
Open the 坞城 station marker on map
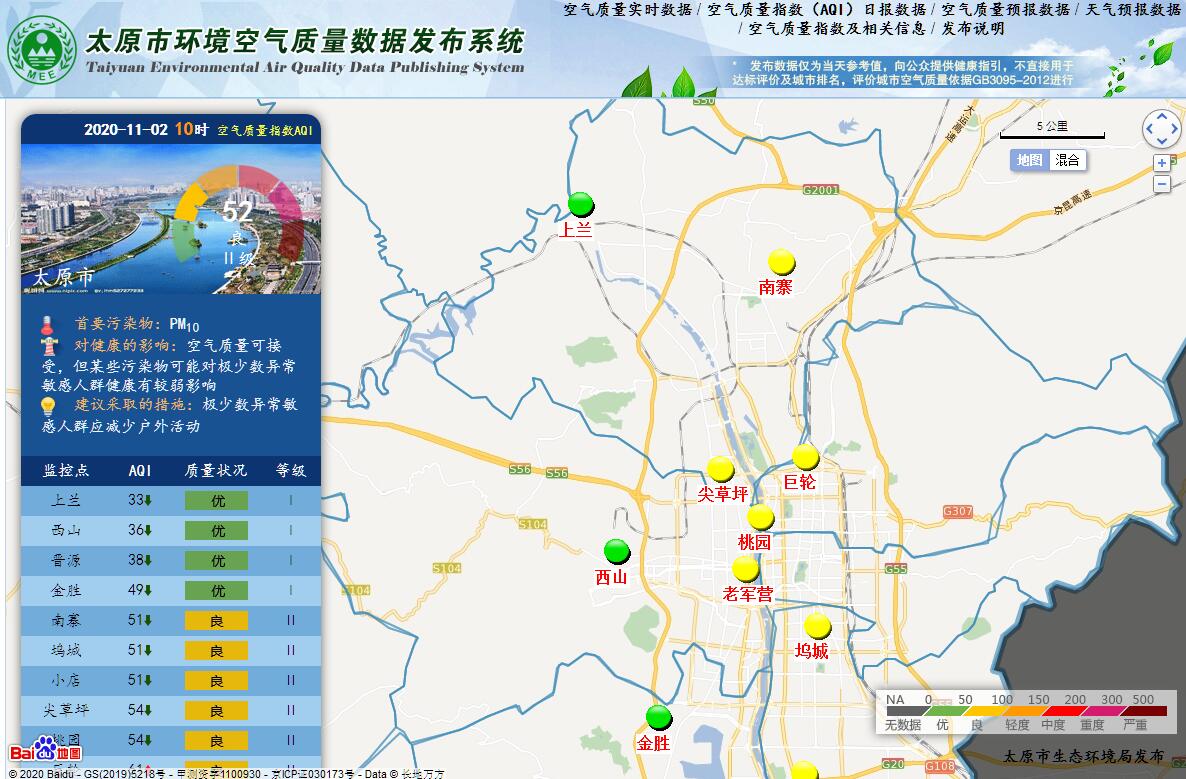pos(818,627)
